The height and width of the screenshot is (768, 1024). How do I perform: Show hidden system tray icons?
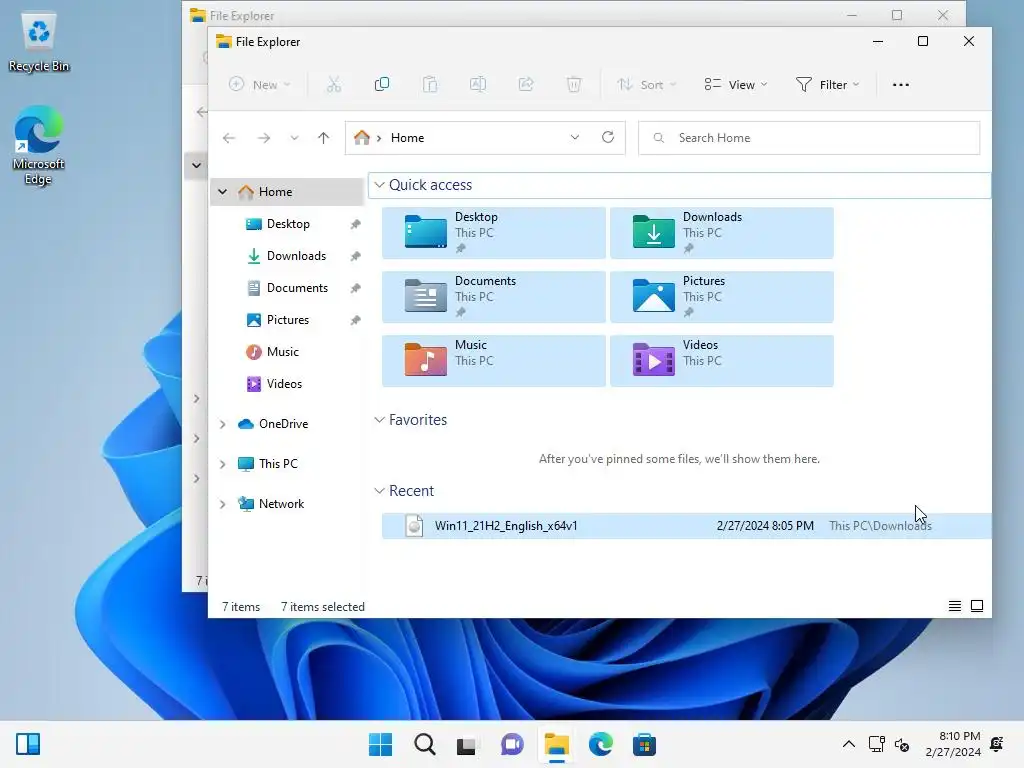848,744
